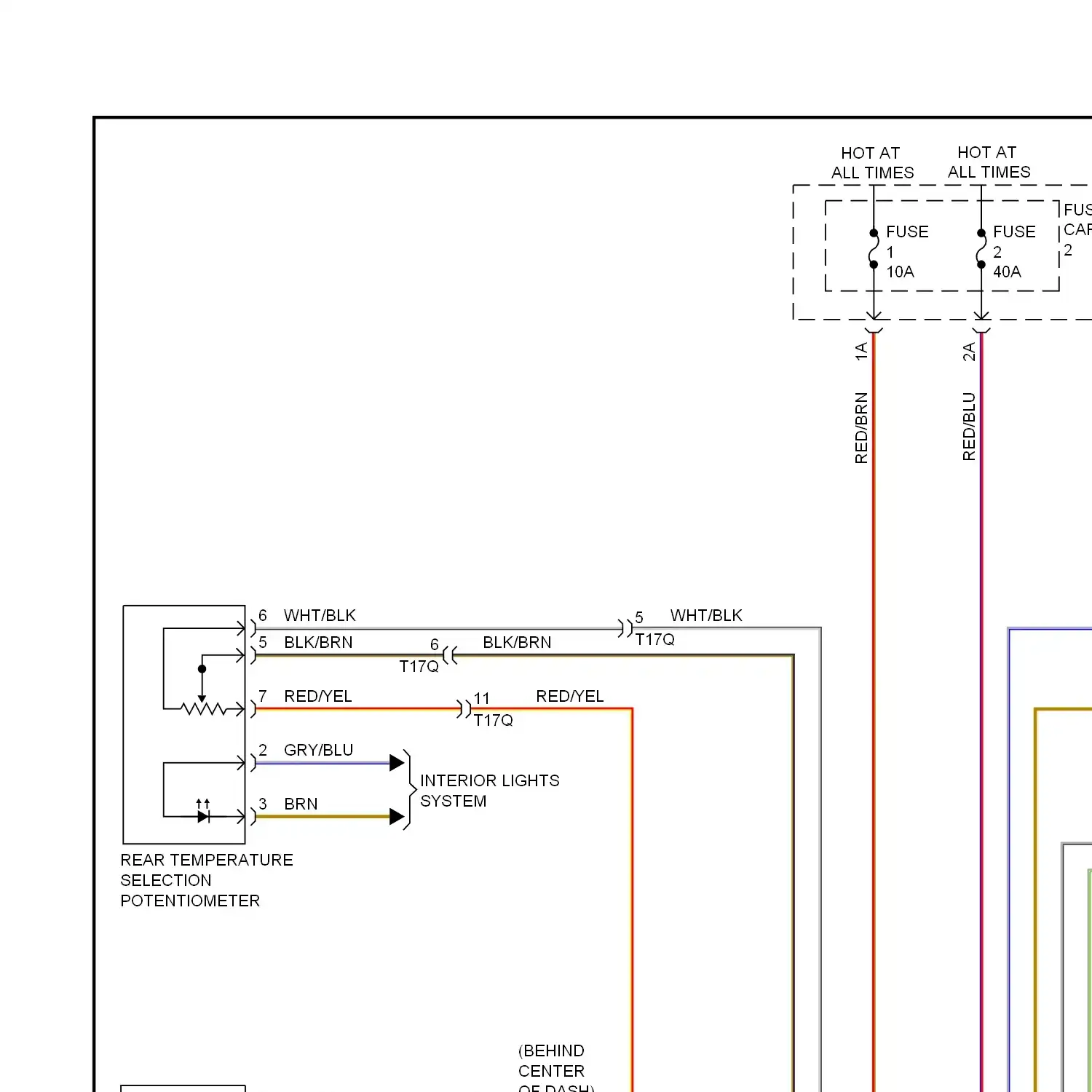Select RED/YEL label right of pin 11

569,696
